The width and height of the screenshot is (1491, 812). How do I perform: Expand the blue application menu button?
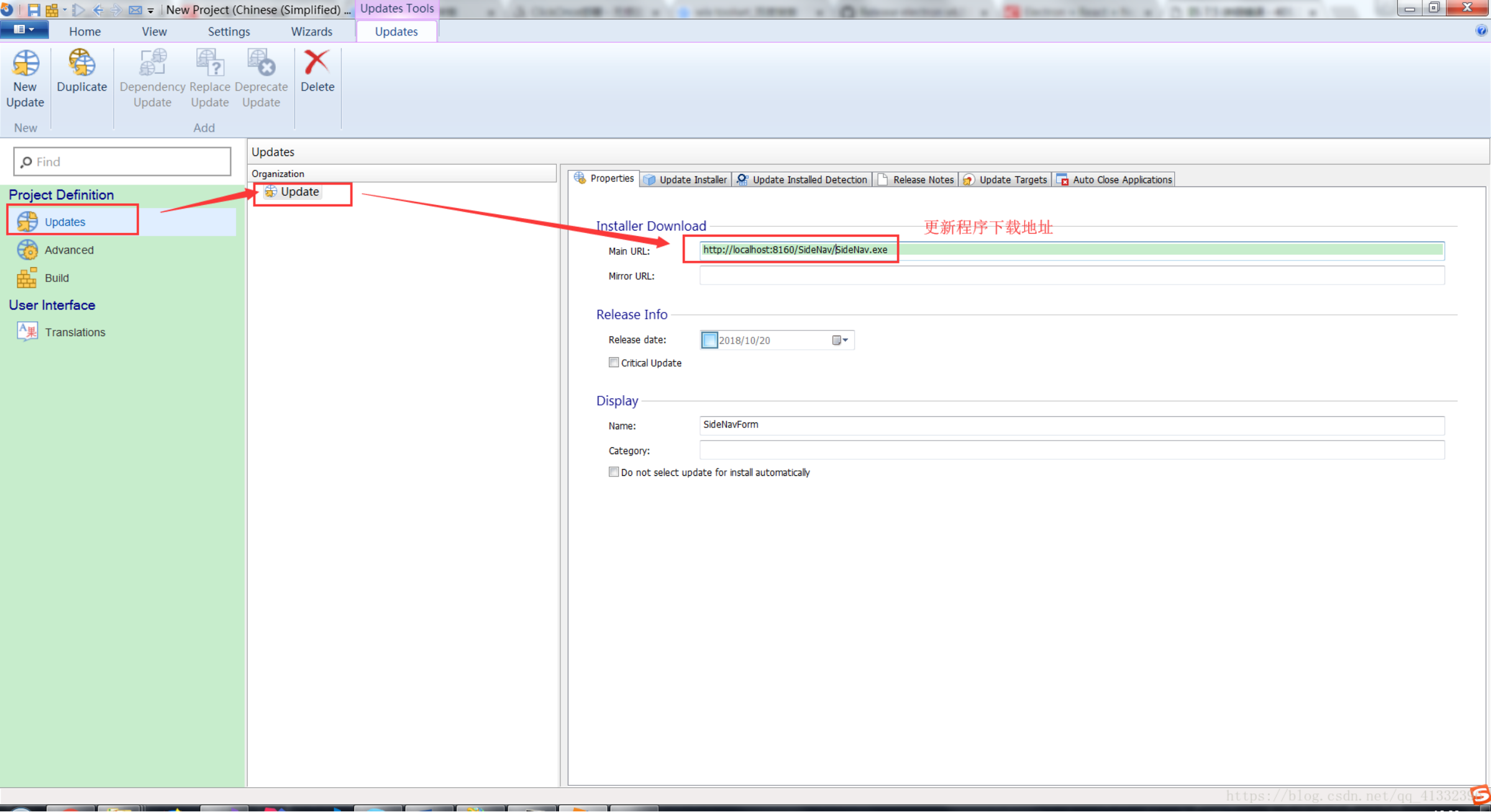(x=24, y=29)
